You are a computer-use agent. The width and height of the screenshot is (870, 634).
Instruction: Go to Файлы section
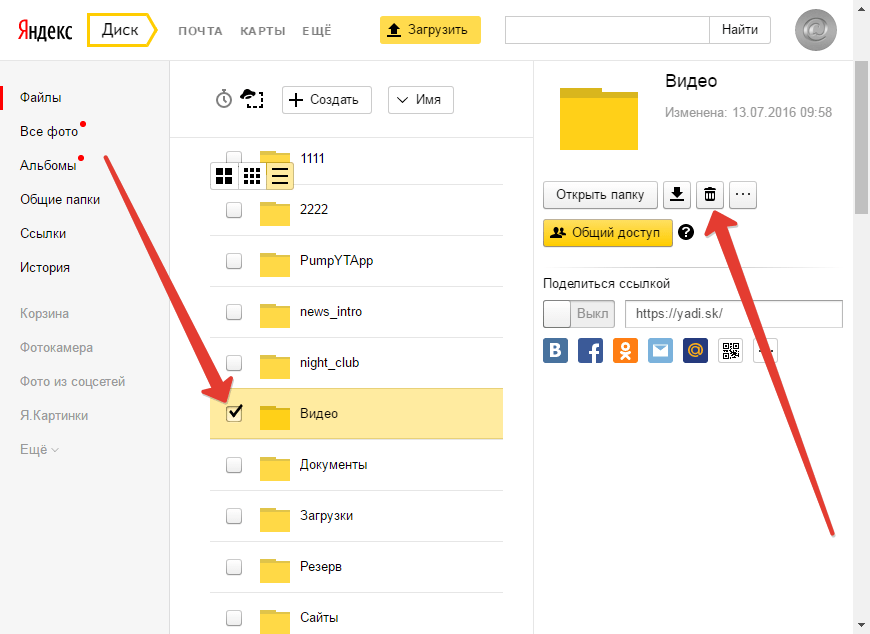41,98
